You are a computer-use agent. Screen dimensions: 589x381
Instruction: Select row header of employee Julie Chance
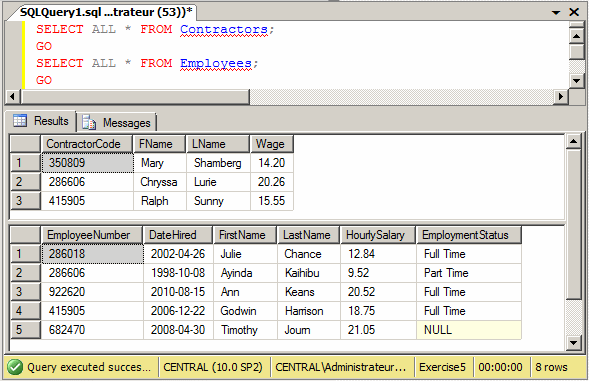pos(25,254)
